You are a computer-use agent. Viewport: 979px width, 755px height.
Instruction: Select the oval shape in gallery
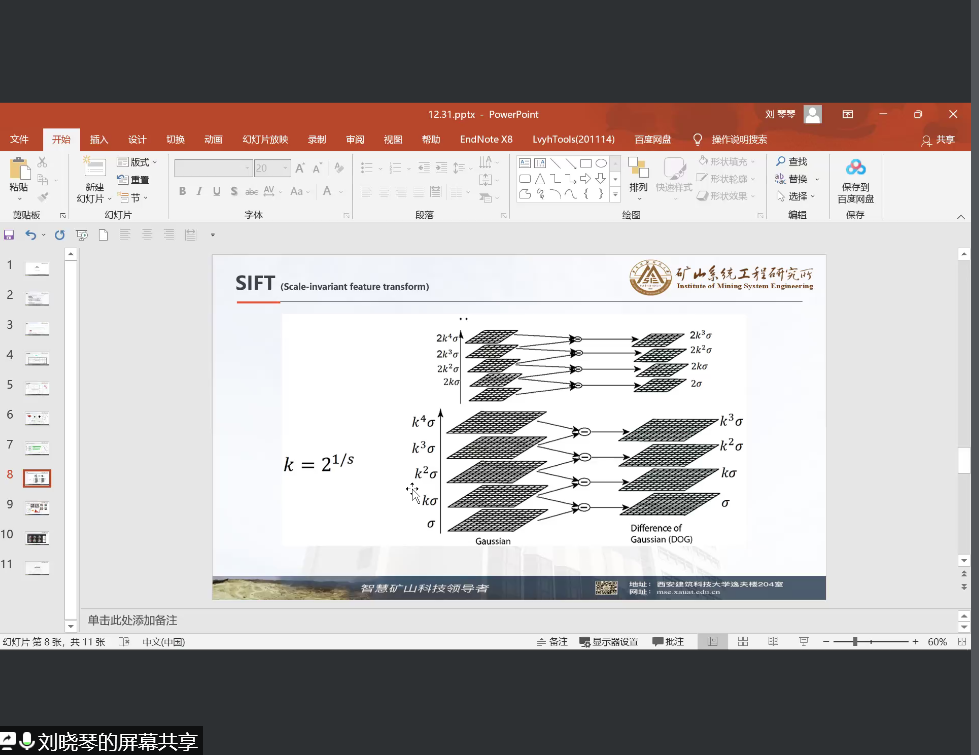pyautogui.click(x=601, y=163)
